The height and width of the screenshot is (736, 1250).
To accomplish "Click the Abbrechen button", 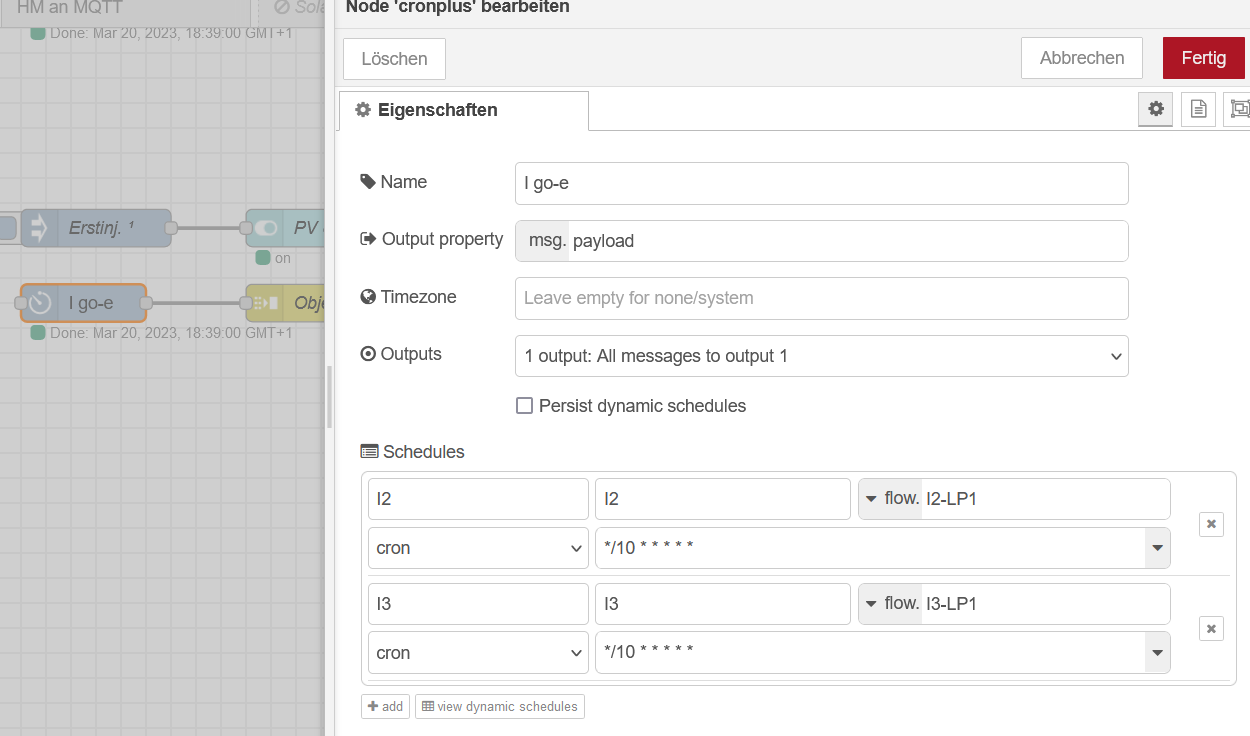I will click(1081, 58).
